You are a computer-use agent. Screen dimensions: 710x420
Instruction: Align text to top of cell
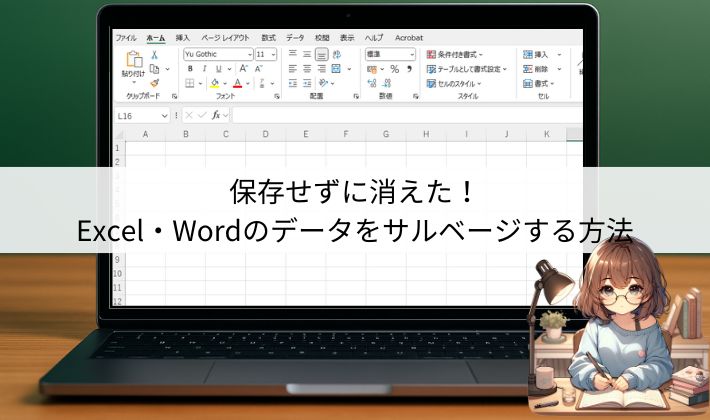(x=293, y=54)
